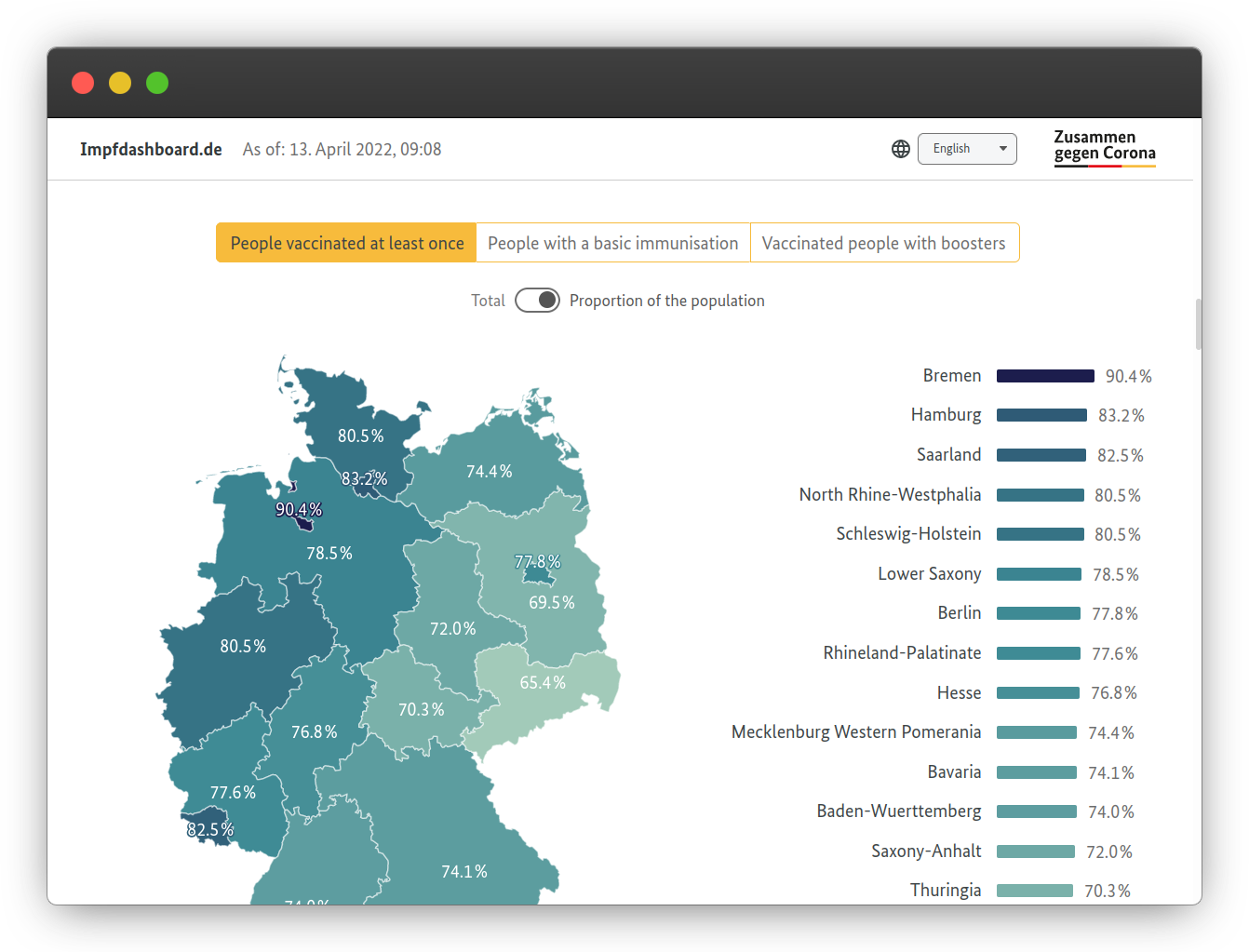Select the Vaccinated people with boosters tab

tap(884, 242)
